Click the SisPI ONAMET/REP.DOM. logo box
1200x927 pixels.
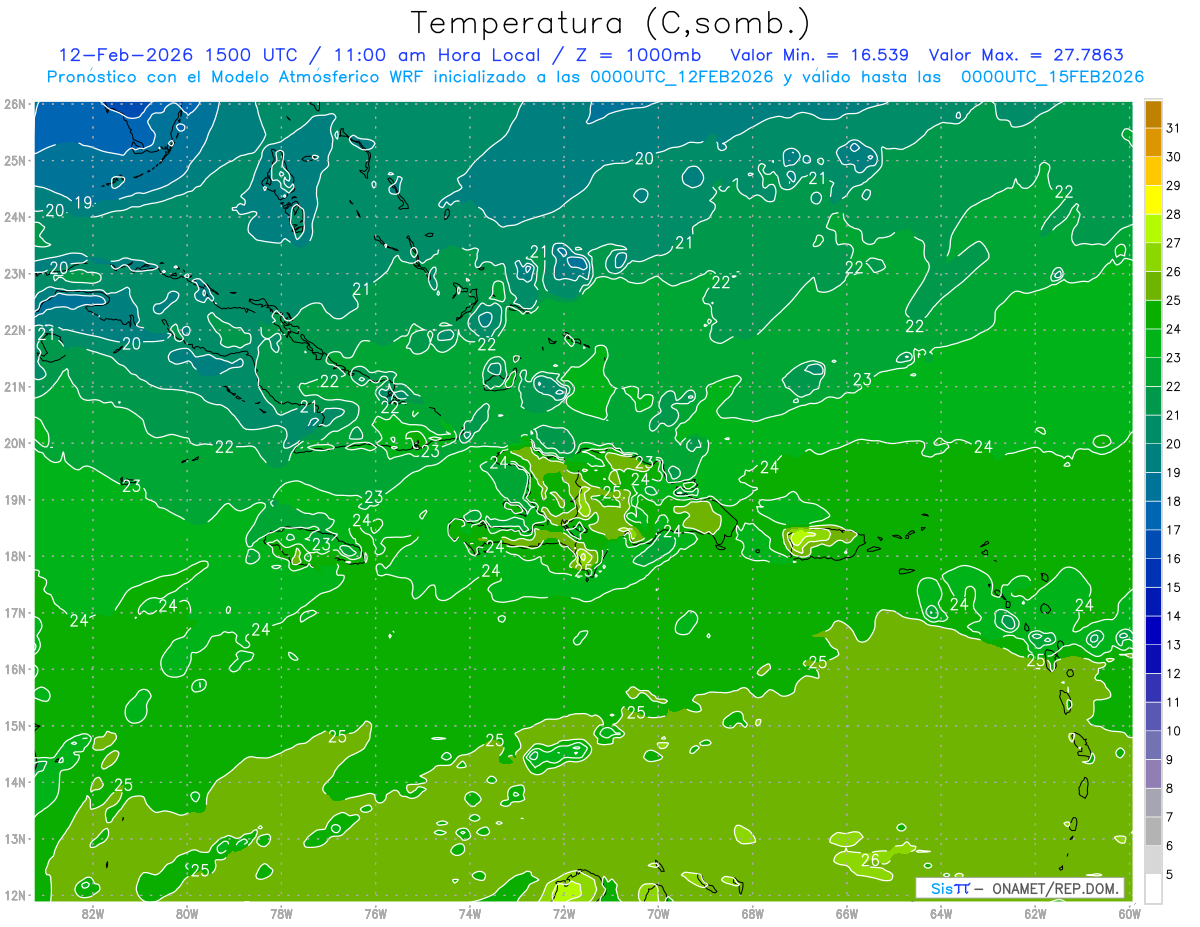point(1020,888)
